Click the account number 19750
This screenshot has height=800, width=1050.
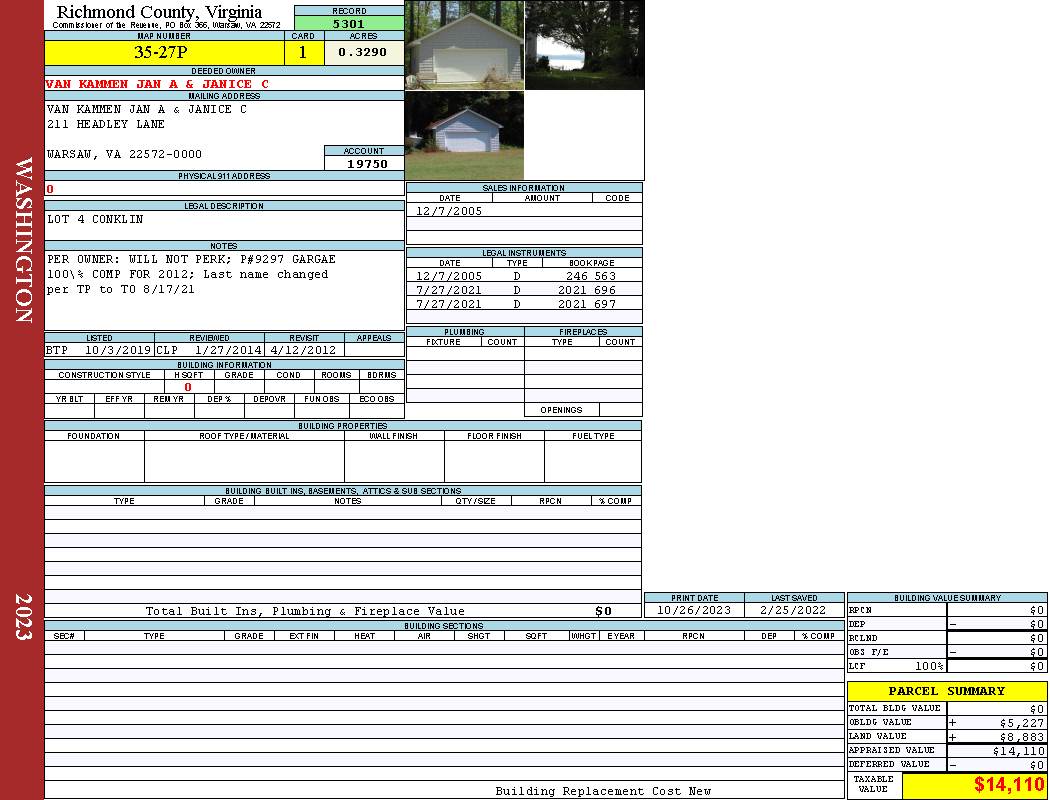pos(367,164)
